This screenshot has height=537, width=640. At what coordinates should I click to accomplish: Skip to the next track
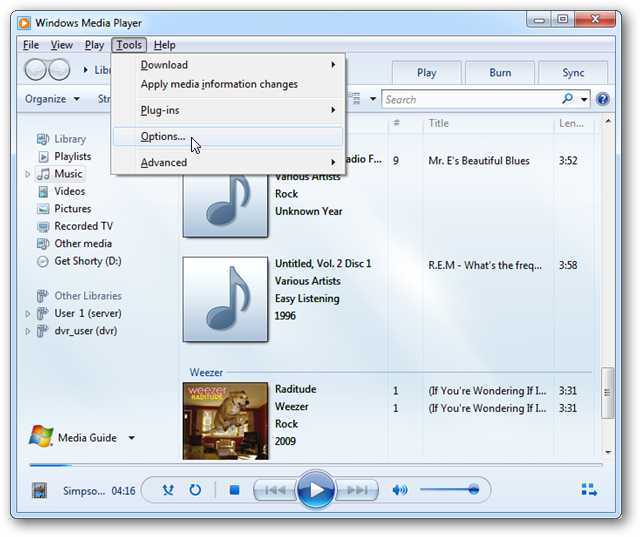click(x=357, y=490)
